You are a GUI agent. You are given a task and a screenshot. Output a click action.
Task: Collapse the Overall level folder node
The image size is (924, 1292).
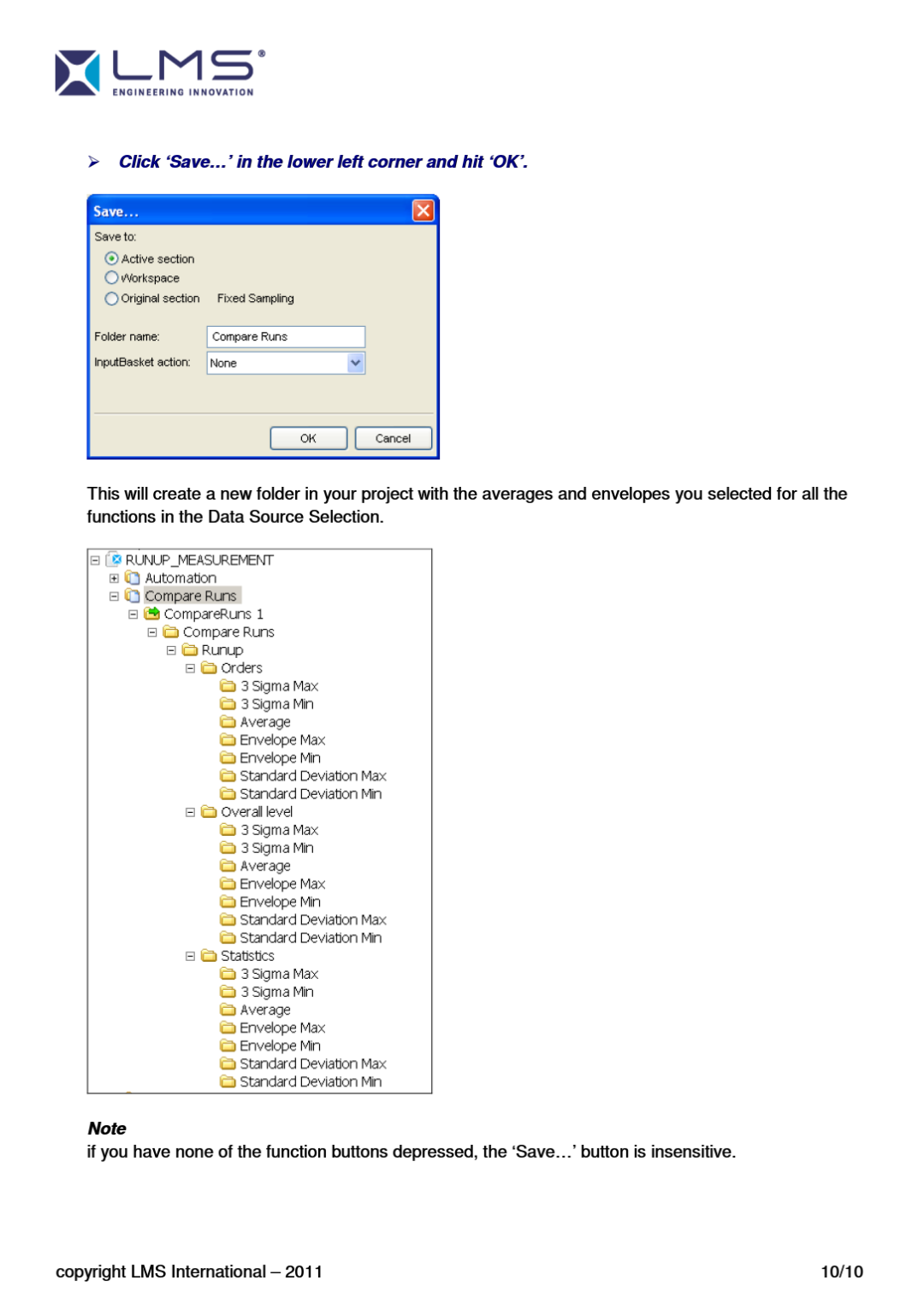tap(190, 812)
